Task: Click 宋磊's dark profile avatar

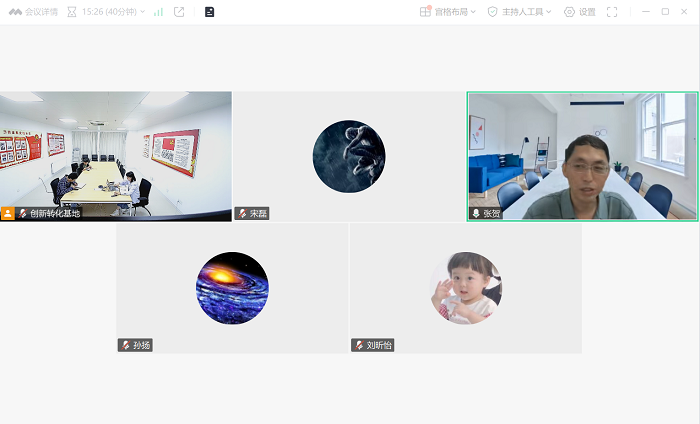Action: pos(349,156)
